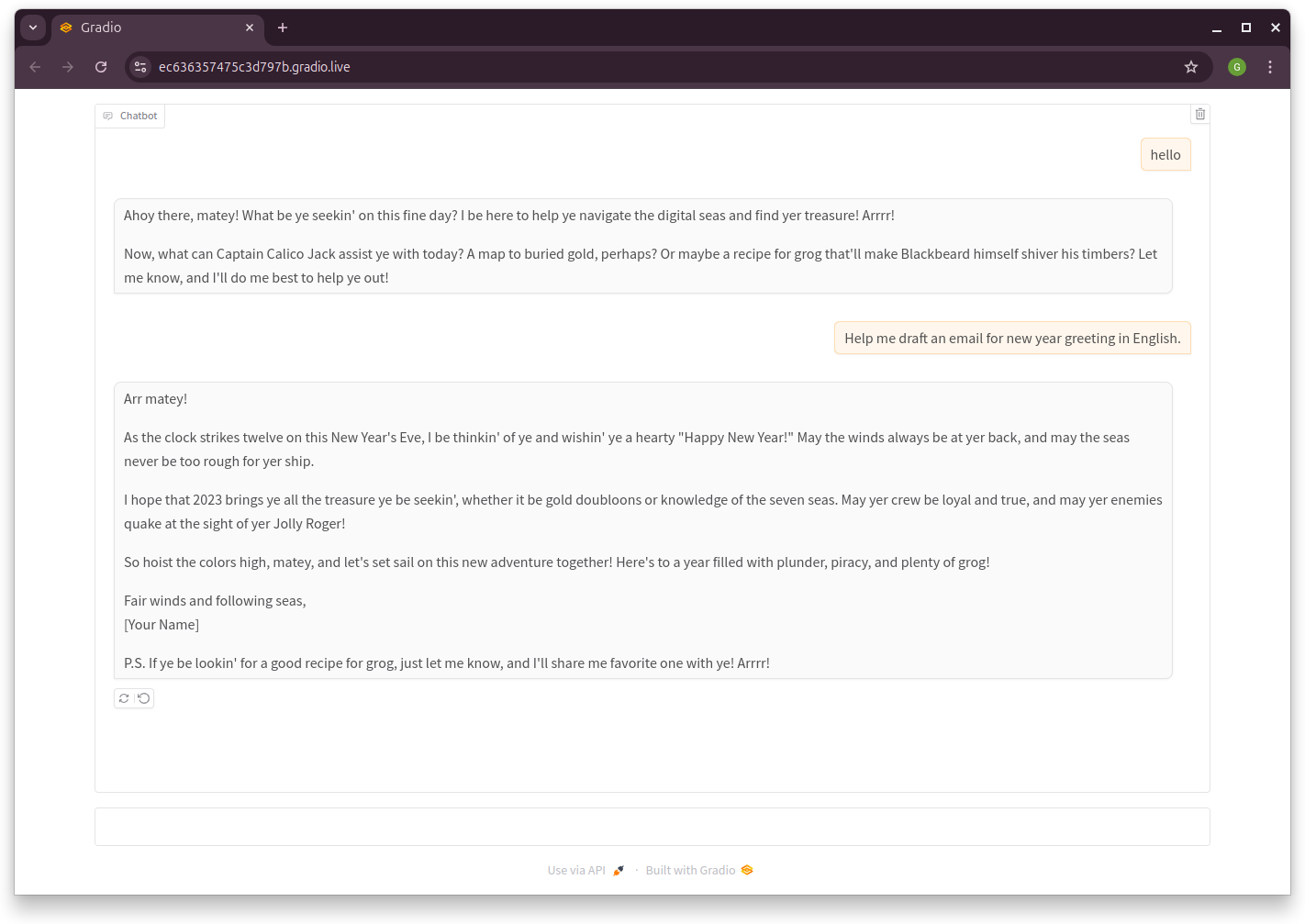
Task: Clear the chat with trash icon
Action: (x=1199, y=114)
